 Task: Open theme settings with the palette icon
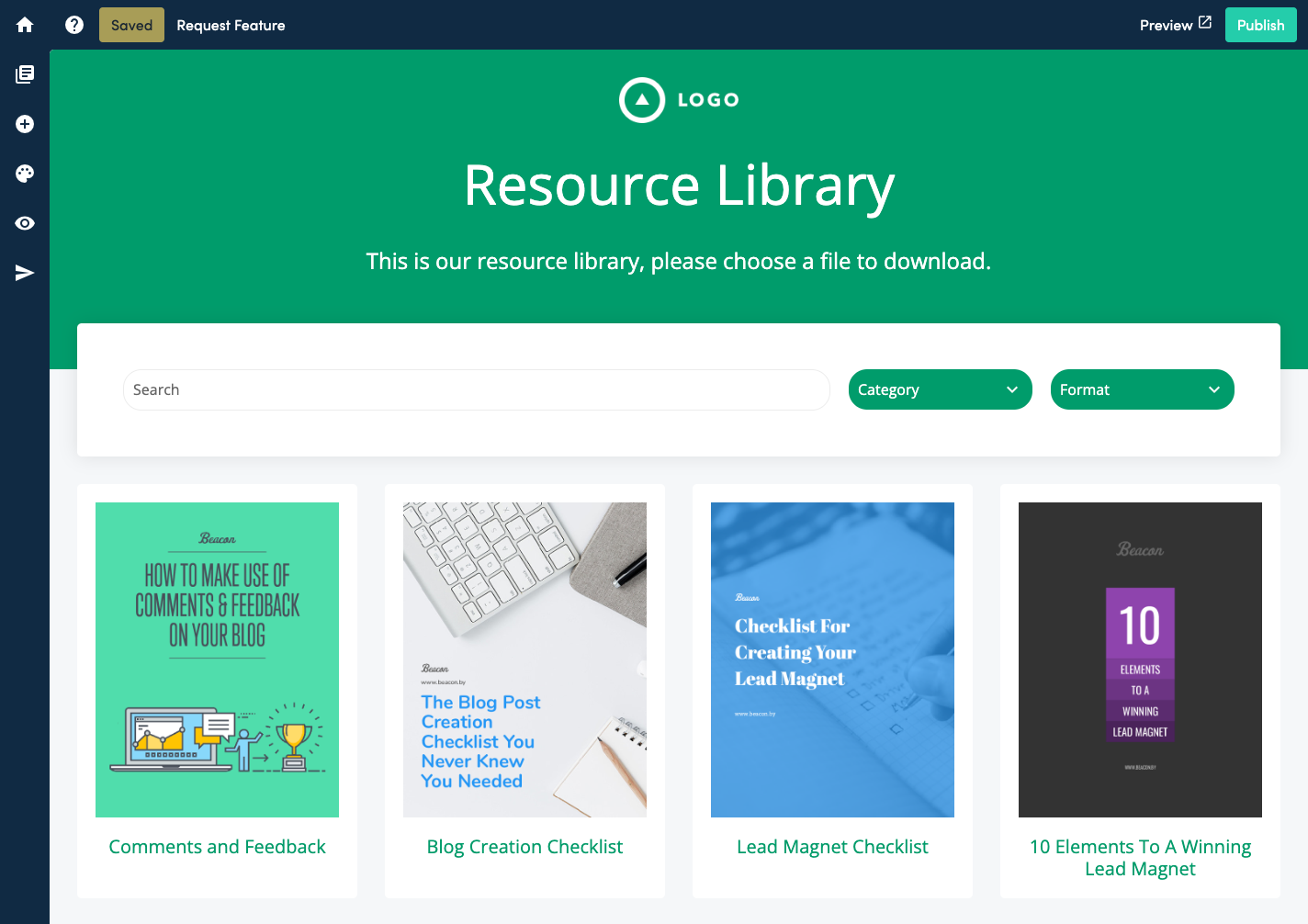pos(24,173)
